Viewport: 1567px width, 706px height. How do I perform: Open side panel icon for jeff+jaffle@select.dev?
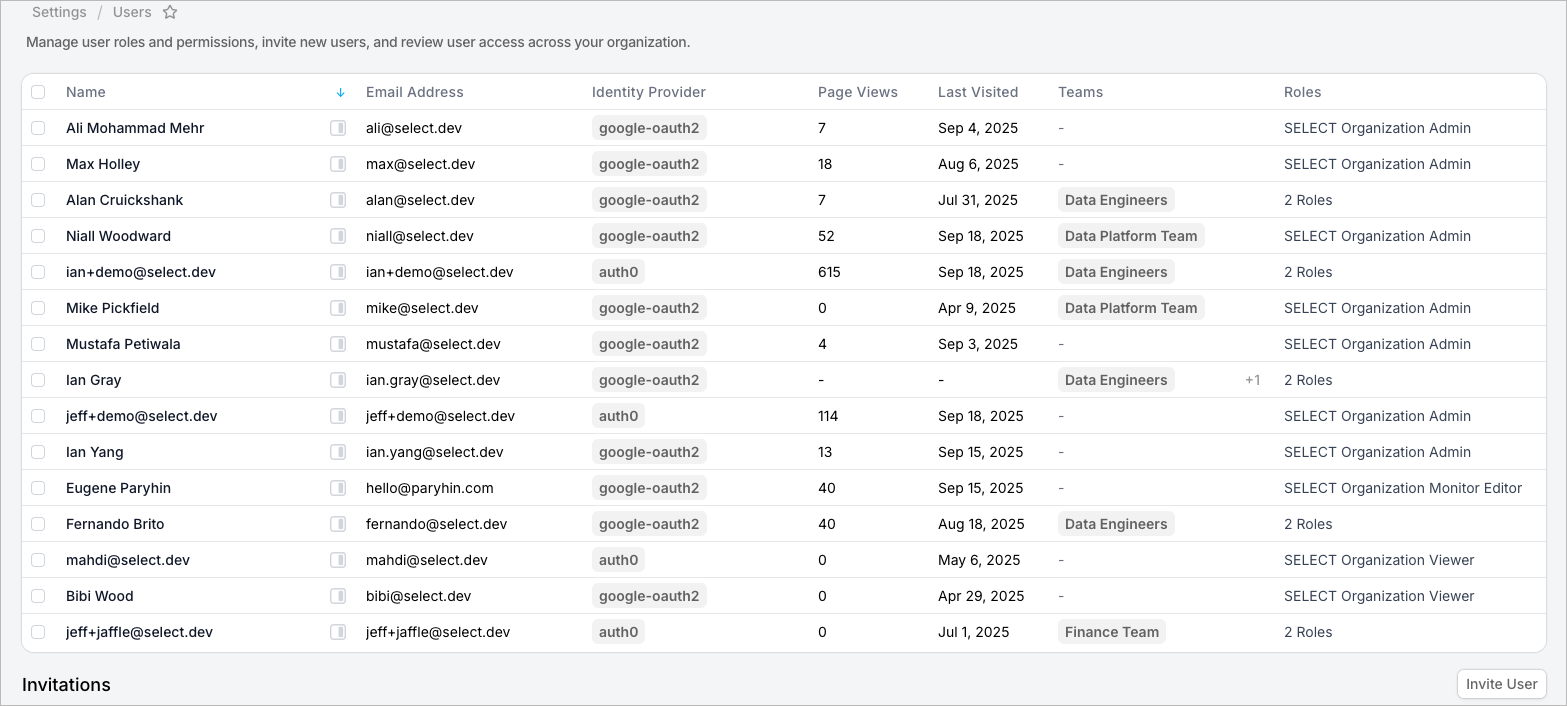click(338, 632)
